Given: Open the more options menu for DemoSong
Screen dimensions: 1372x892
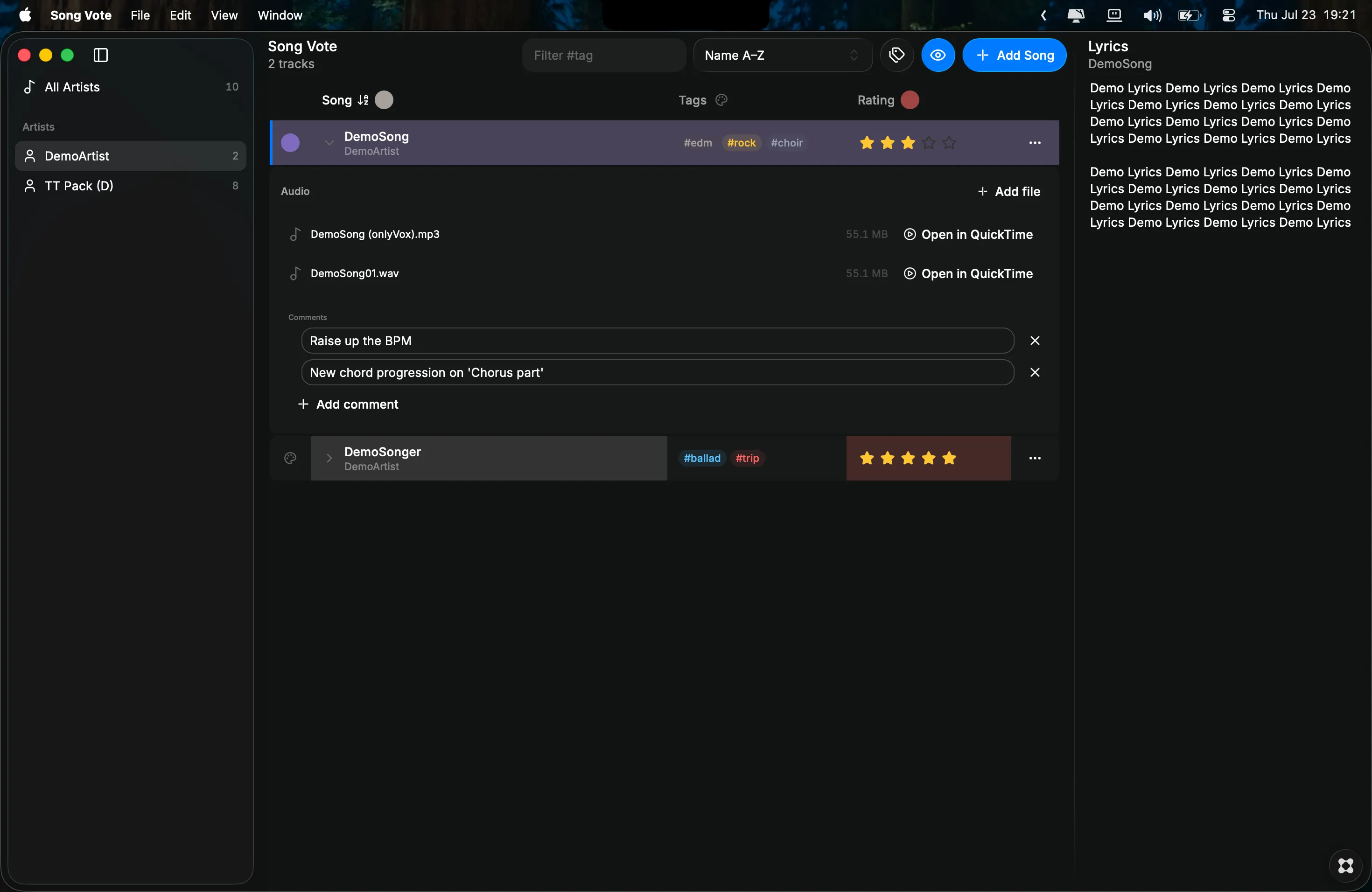Looking at the screenshot, I should 1035,143.
